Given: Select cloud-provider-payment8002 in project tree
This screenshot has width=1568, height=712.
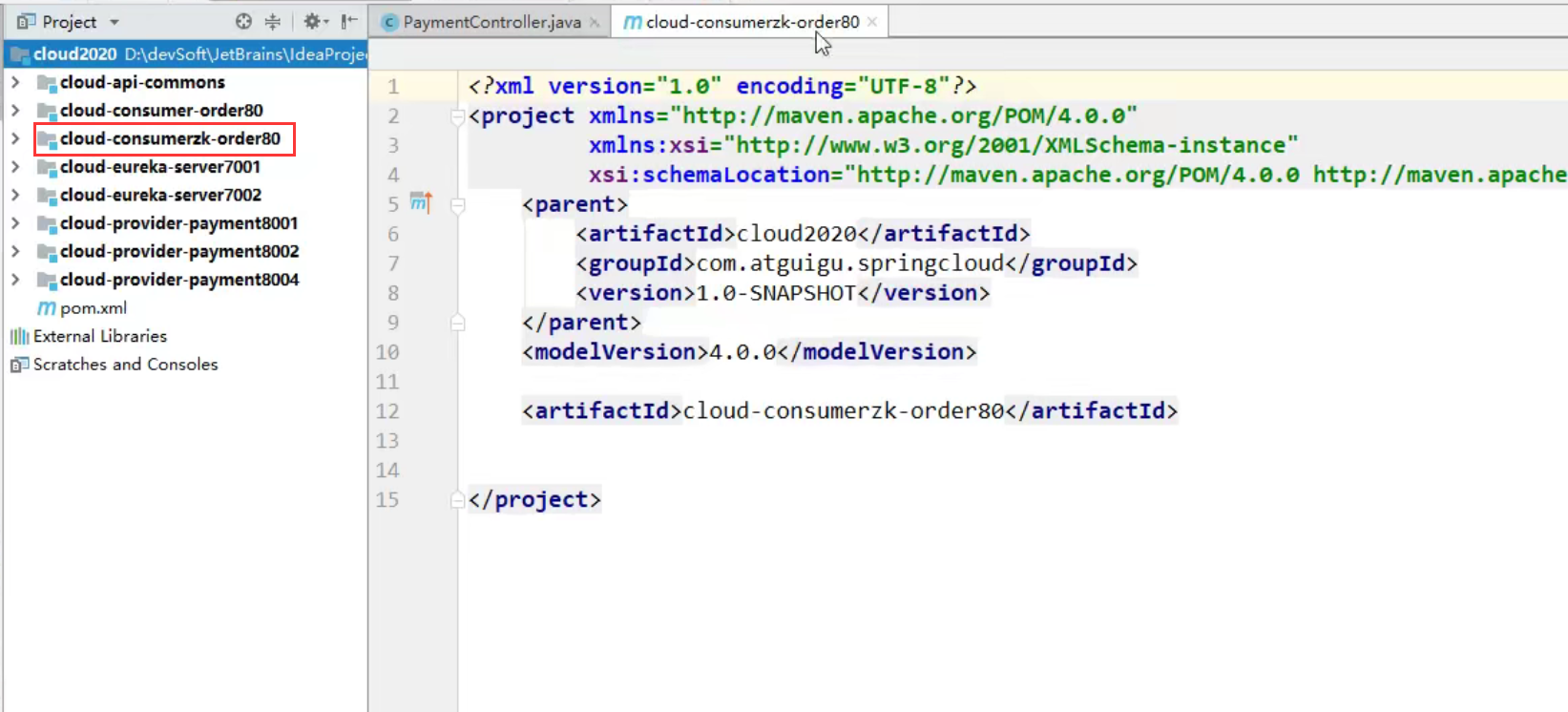Looking at the screenshot, I should [179, 251].
